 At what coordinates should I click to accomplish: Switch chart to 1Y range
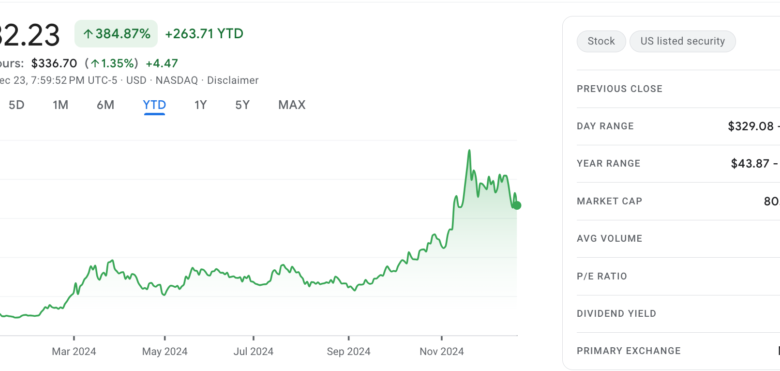point(200,105)
